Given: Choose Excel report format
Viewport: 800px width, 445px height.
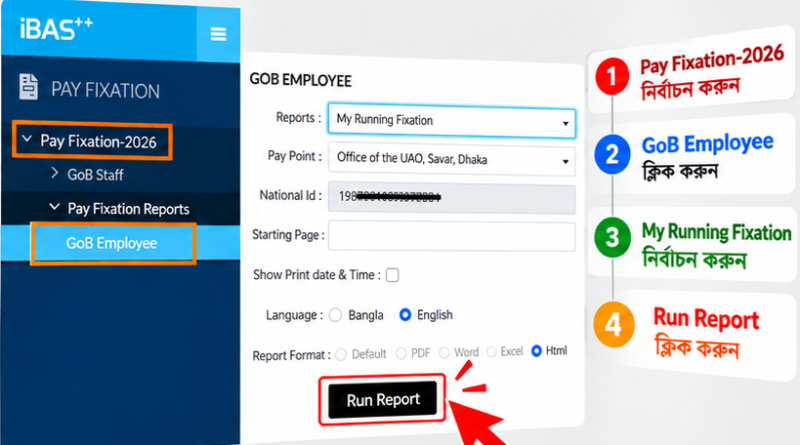Looking at the screenshot, I should [x=492, y=352].
